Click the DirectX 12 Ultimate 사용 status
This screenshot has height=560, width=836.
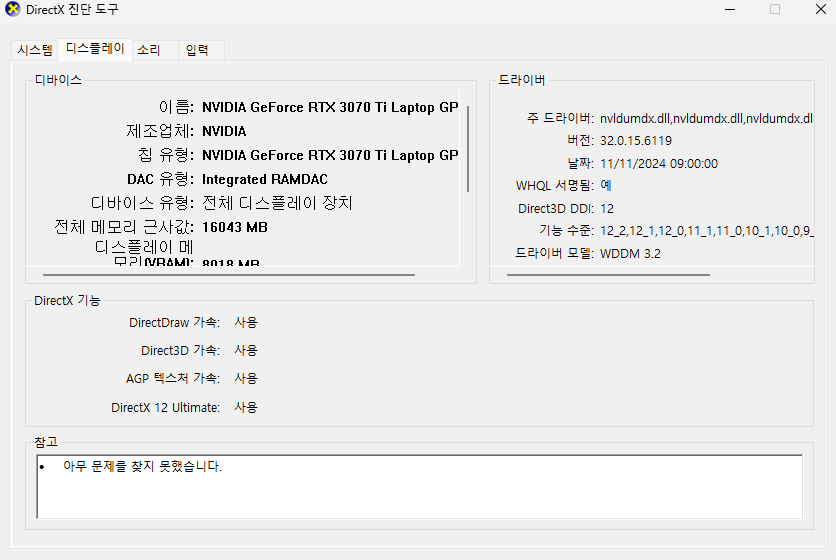click(246, 407)
